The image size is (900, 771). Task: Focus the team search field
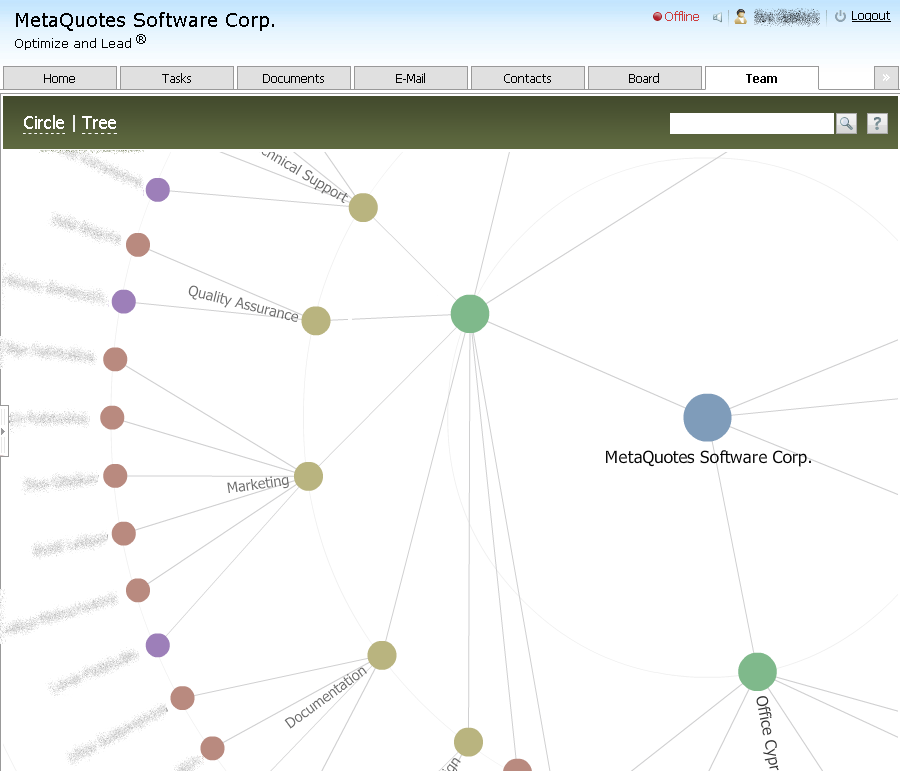pos(751,123)
